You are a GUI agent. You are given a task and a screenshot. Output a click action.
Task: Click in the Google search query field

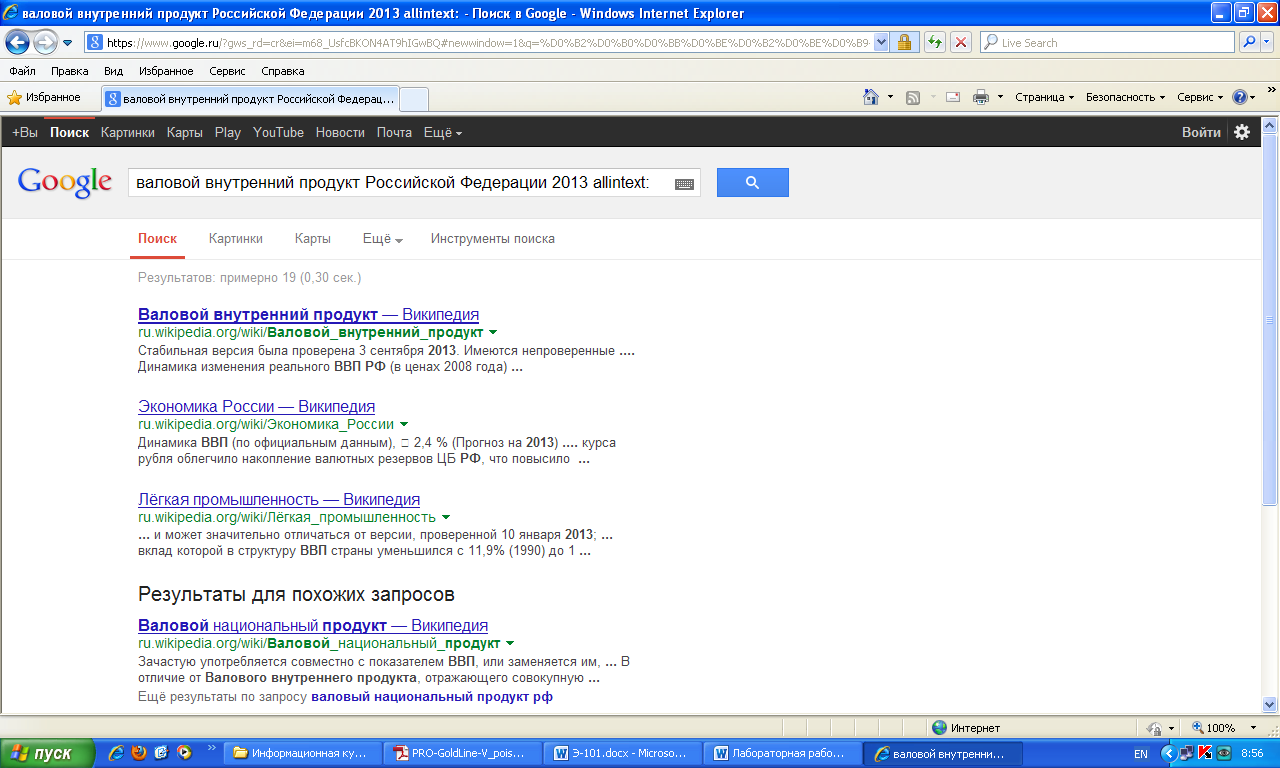pyautogui.click(x=400, y=183)
